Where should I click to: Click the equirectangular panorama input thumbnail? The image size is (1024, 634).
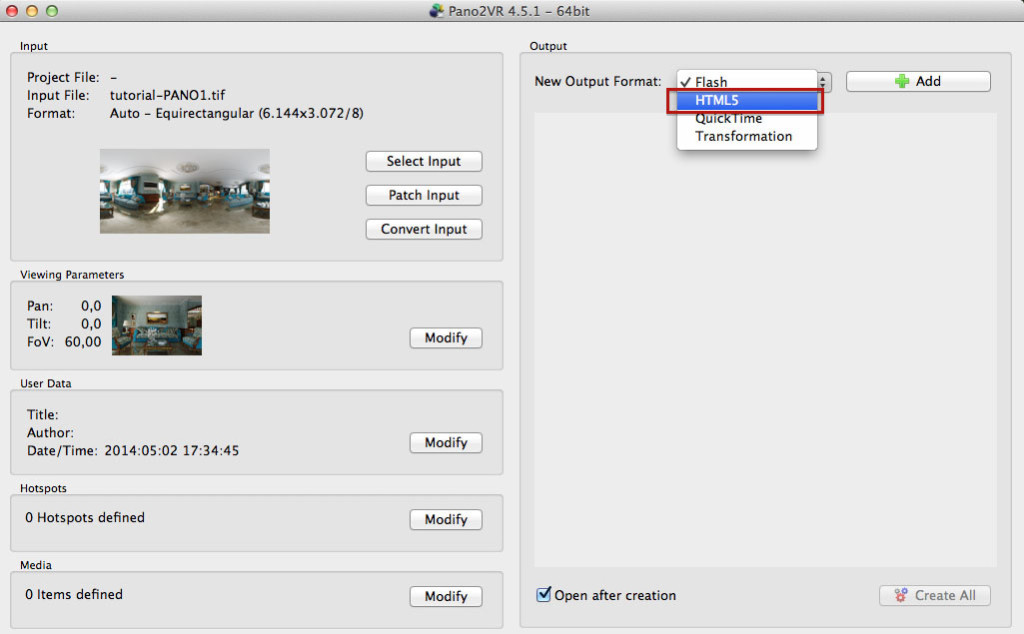185,191
